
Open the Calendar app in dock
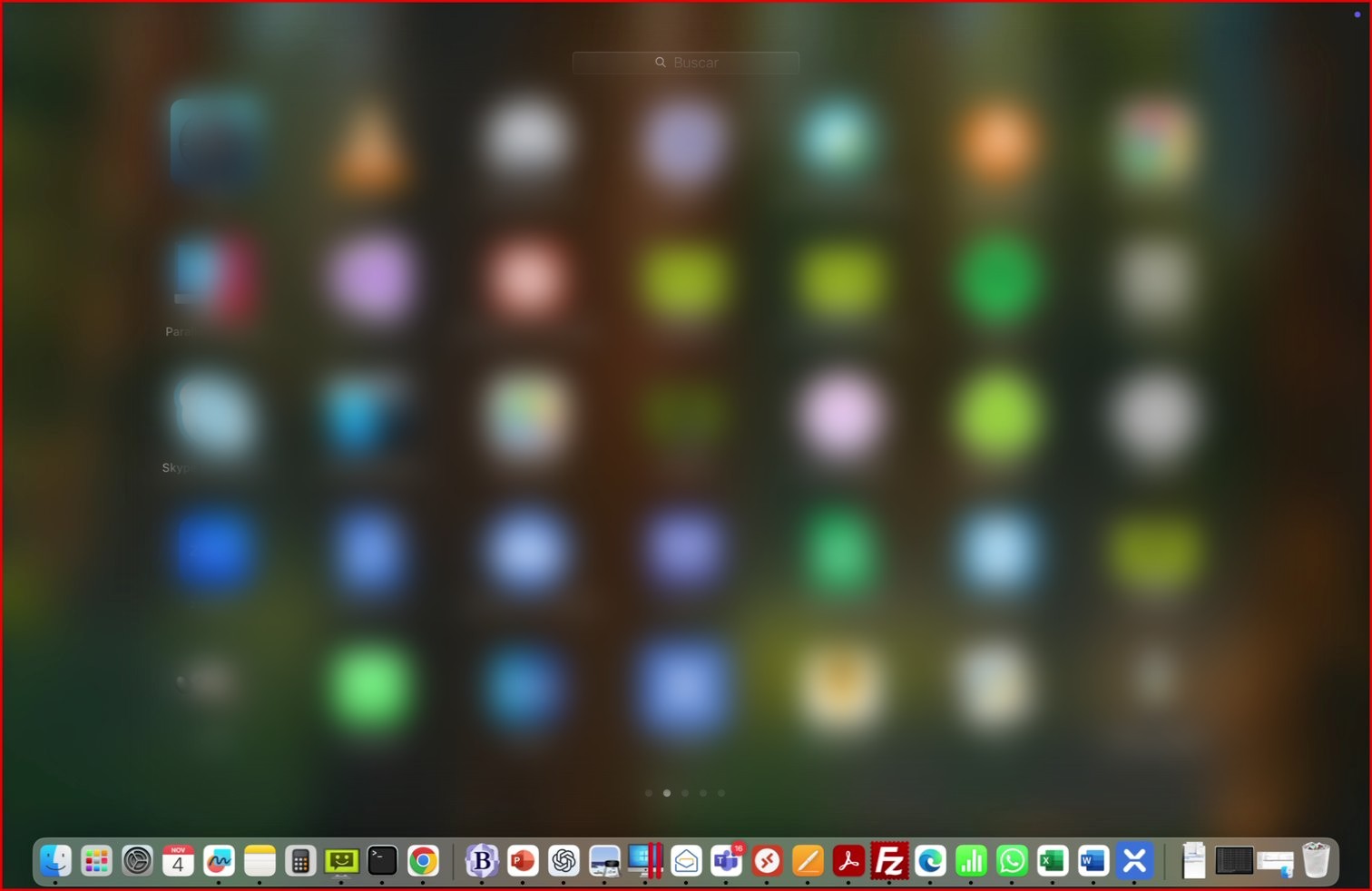click(178, 860)
